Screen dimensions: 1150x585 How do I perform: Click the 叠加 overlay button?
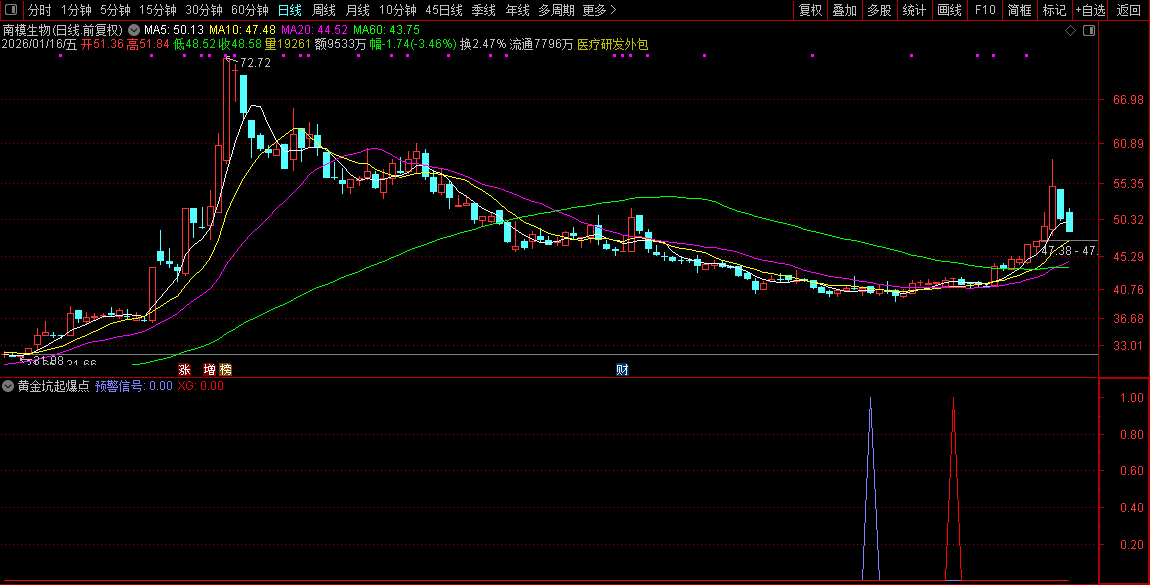point(844,10)
